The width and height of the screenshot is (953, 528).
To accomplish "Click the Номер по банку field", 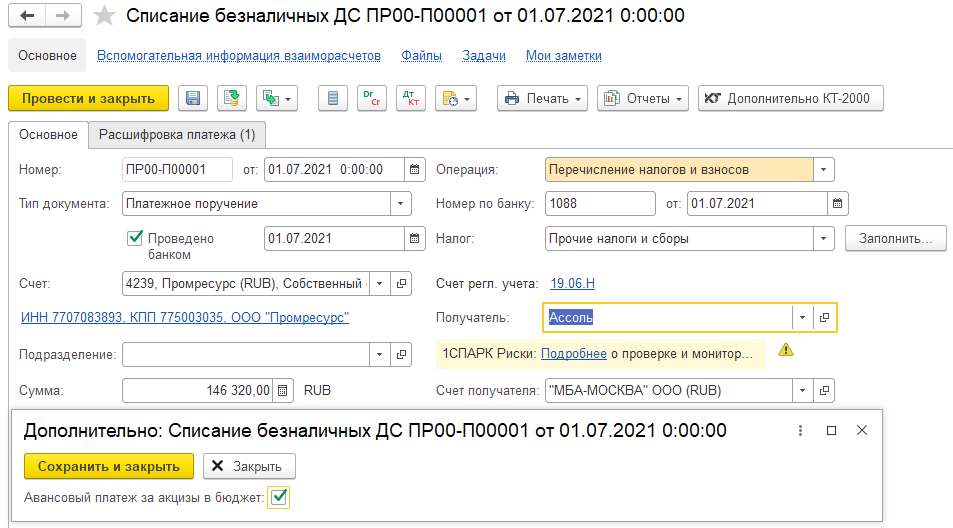I will point(600,204).
